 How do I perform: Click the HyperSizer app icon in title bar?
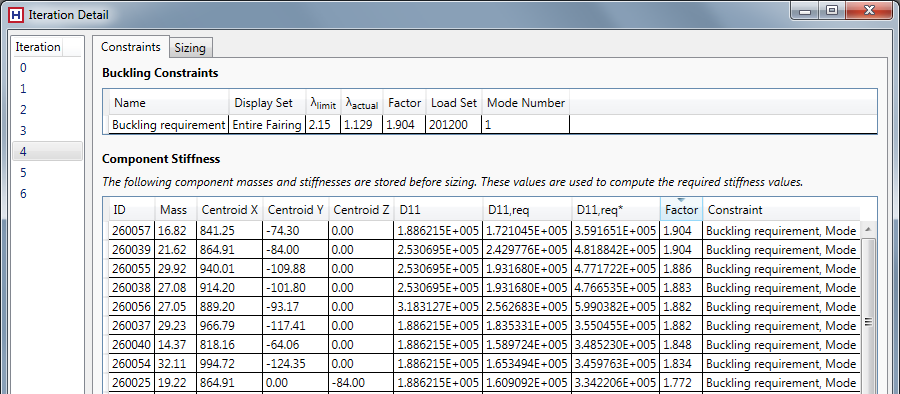click(x=15, y=15)
